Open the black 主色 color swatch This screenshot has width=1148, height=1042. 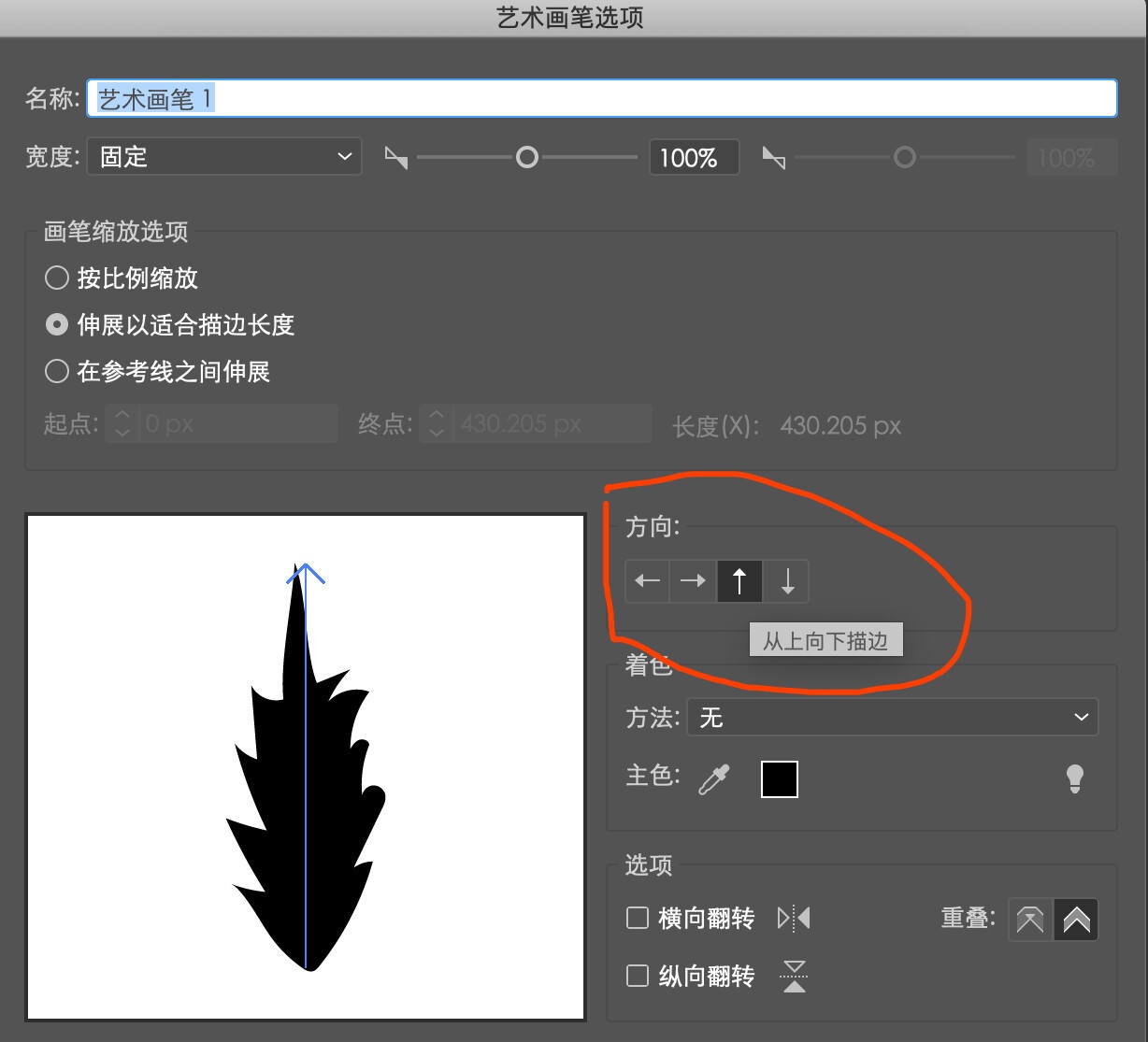coord(779,778)
